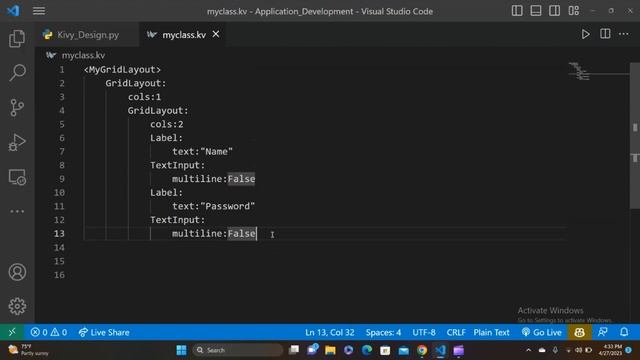Open the Search view in activity bar
The image size is (640, 360).
pos(17,73)
